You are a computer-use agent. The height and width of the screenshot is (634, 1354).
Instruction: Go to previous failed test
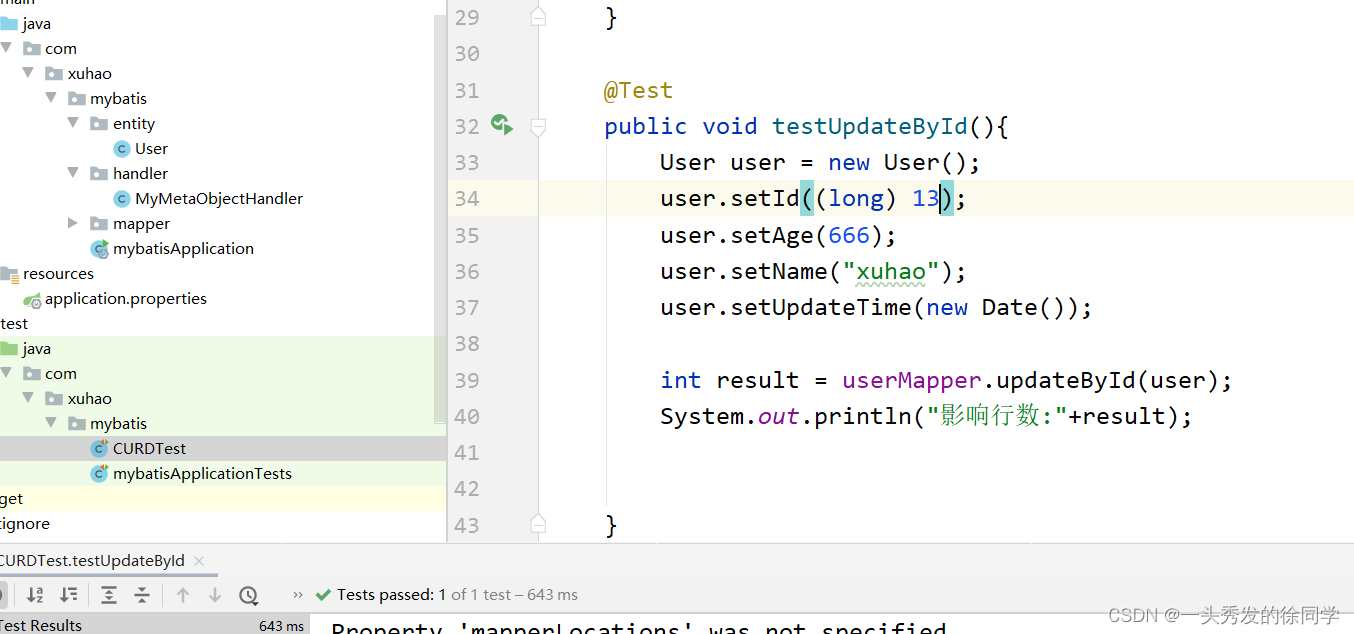tap(182, 595)
